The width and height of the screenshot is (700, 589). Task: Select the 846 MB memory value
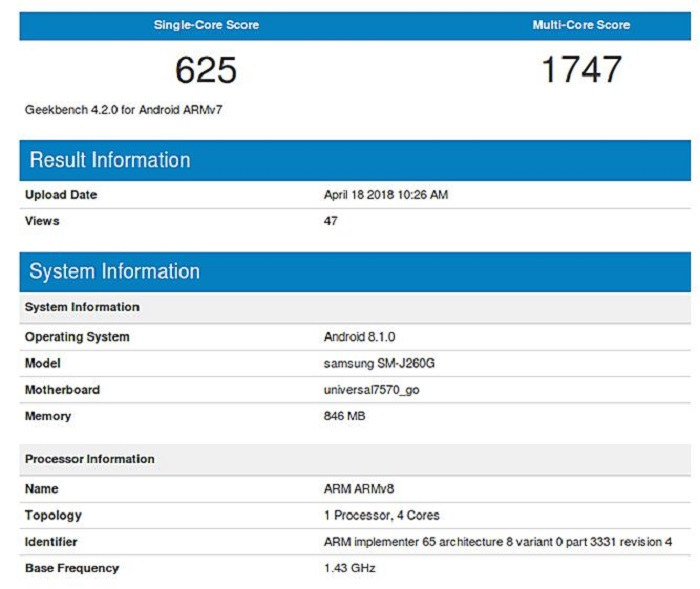pos(345,416)
